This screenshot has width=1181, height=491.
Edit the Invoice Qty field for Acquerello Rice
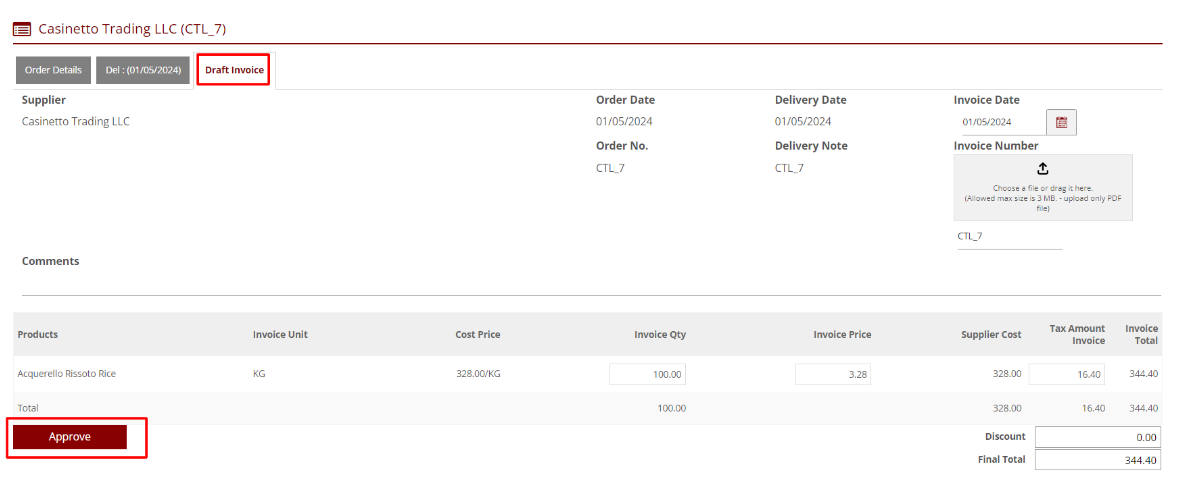[x=647, y=374]
